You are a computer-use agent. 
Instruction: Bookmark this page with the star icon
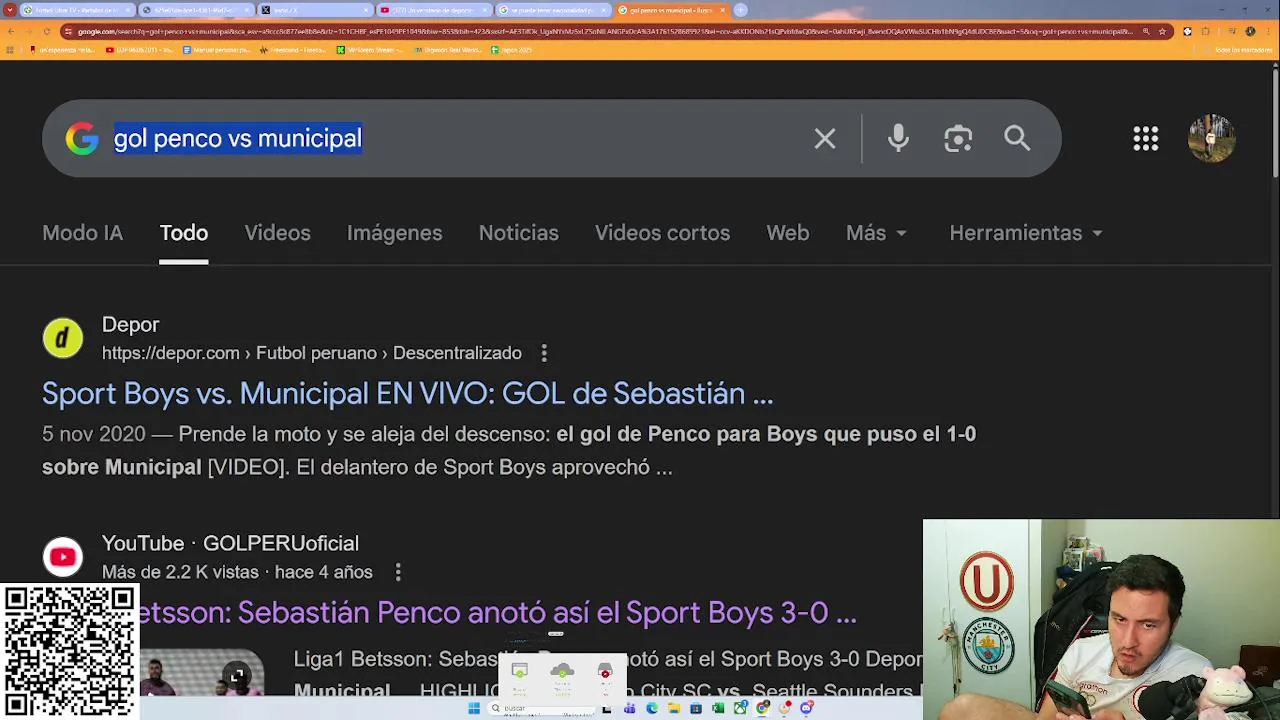pos(1162,31)
